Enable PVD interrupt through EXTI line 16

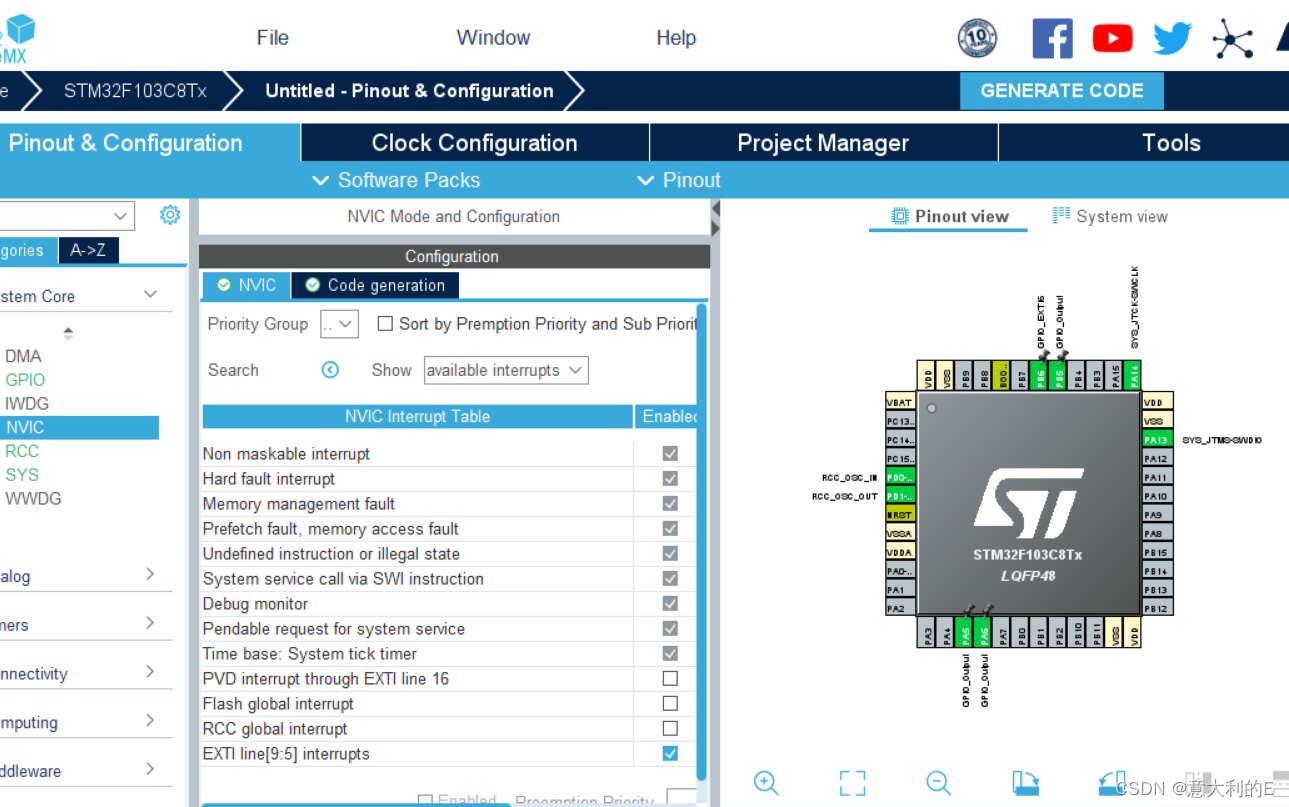670,678
